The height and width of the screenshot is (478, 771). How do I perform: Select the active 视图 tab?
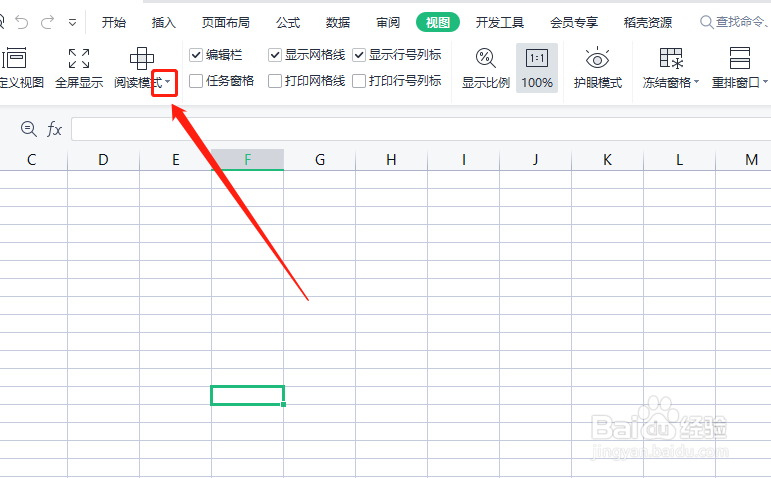438,23
